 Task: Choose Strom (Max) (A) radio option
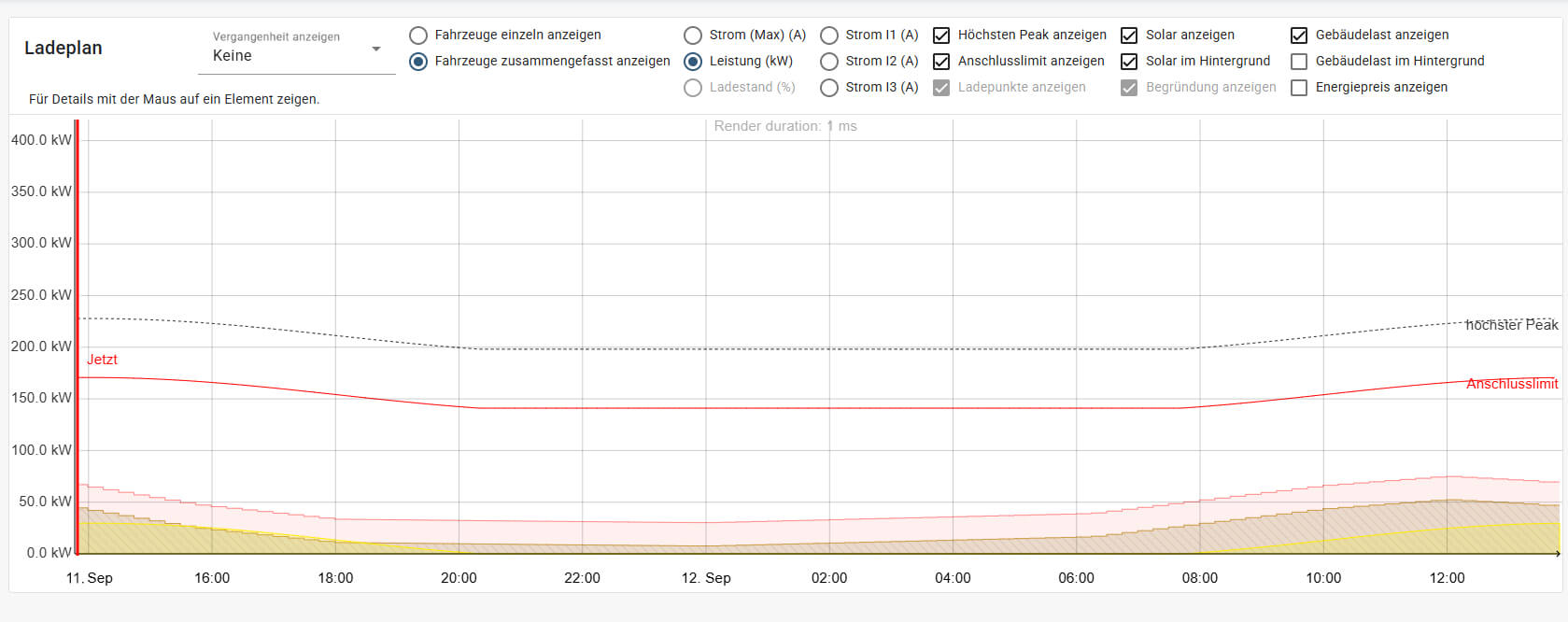click(x=693, y=35)
